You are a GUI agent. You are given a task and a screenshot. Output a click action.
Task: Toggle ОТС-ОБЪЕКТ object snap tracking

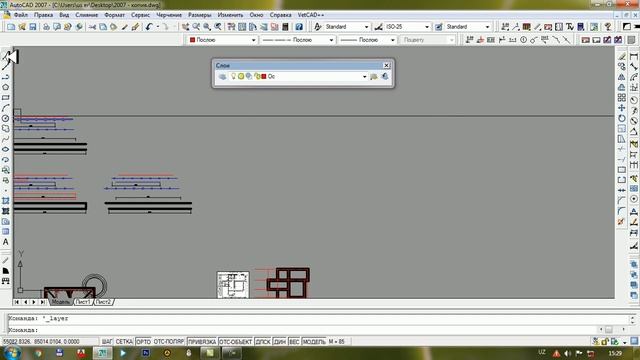click(236, 342)
